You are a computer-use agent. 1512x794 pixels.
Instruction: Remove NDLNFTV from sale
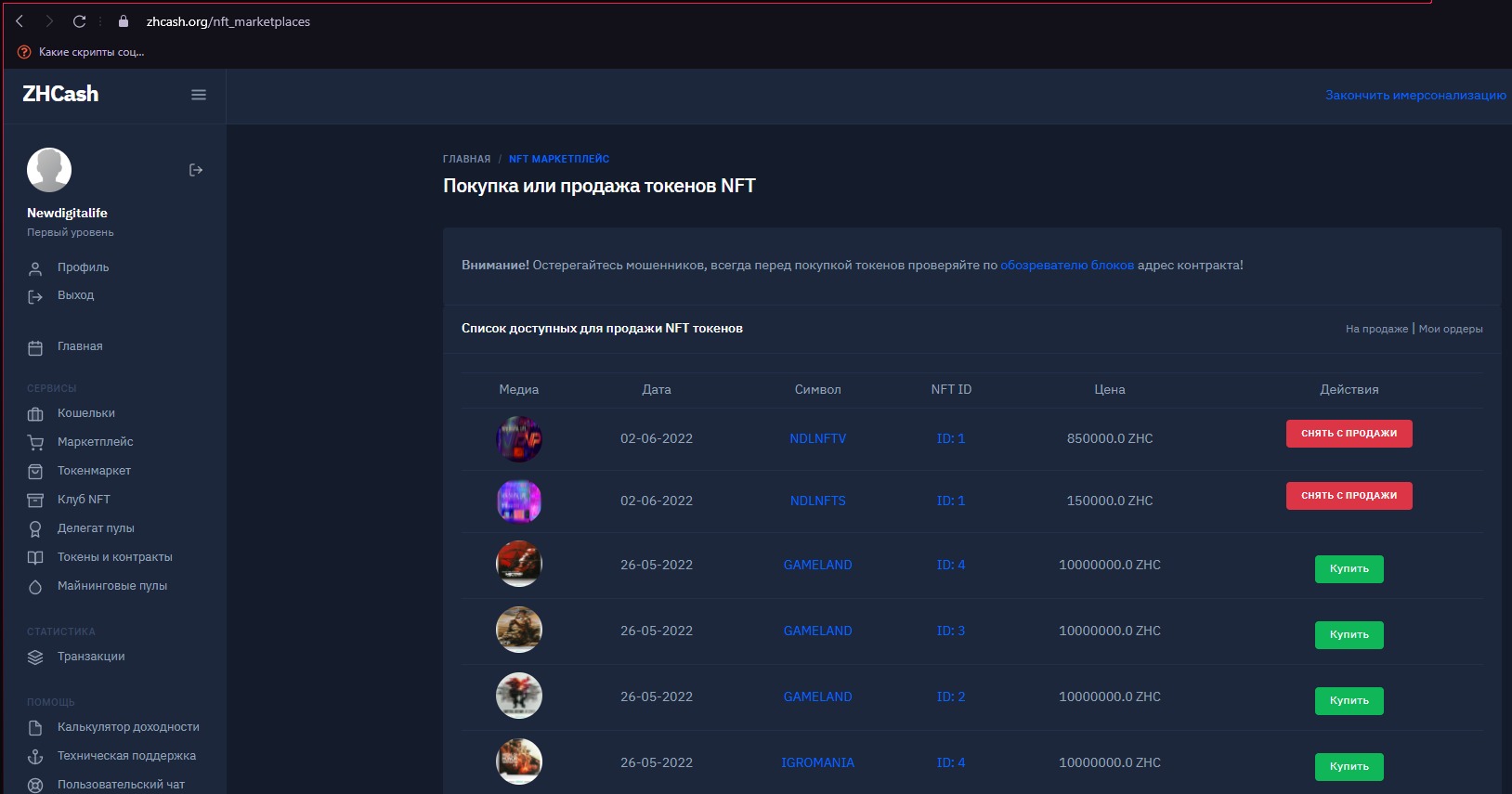1349,434
